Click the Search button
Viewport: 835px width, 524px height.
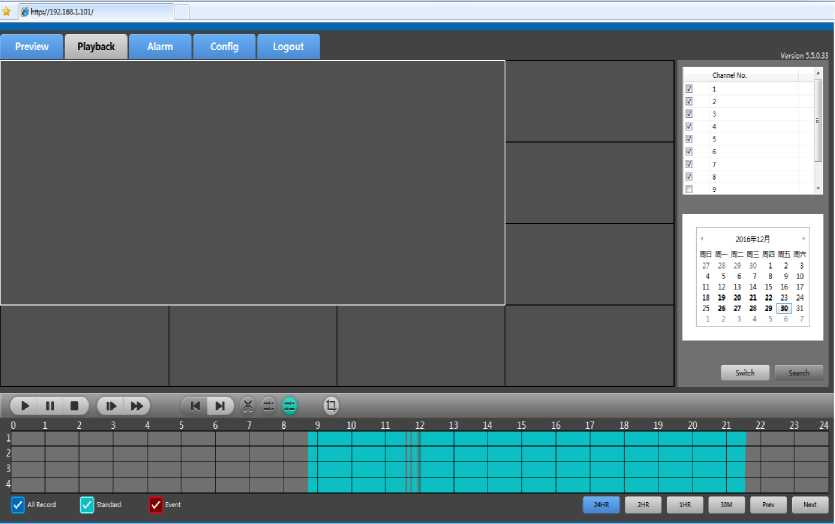(798, 373)
